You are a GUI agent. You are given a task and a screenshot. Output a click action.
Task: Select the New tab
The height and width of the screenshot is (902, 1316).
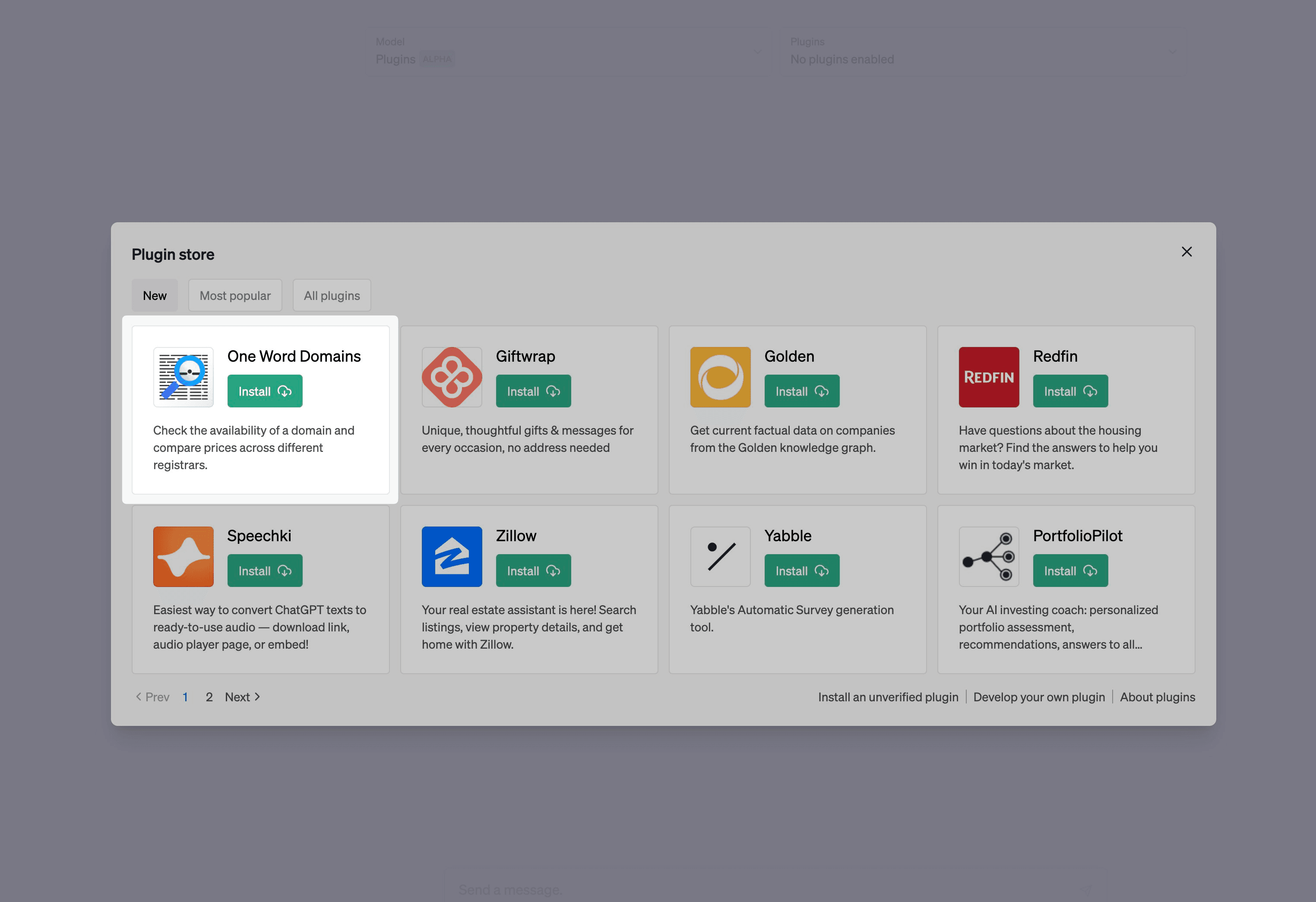(x=155, y=295)
